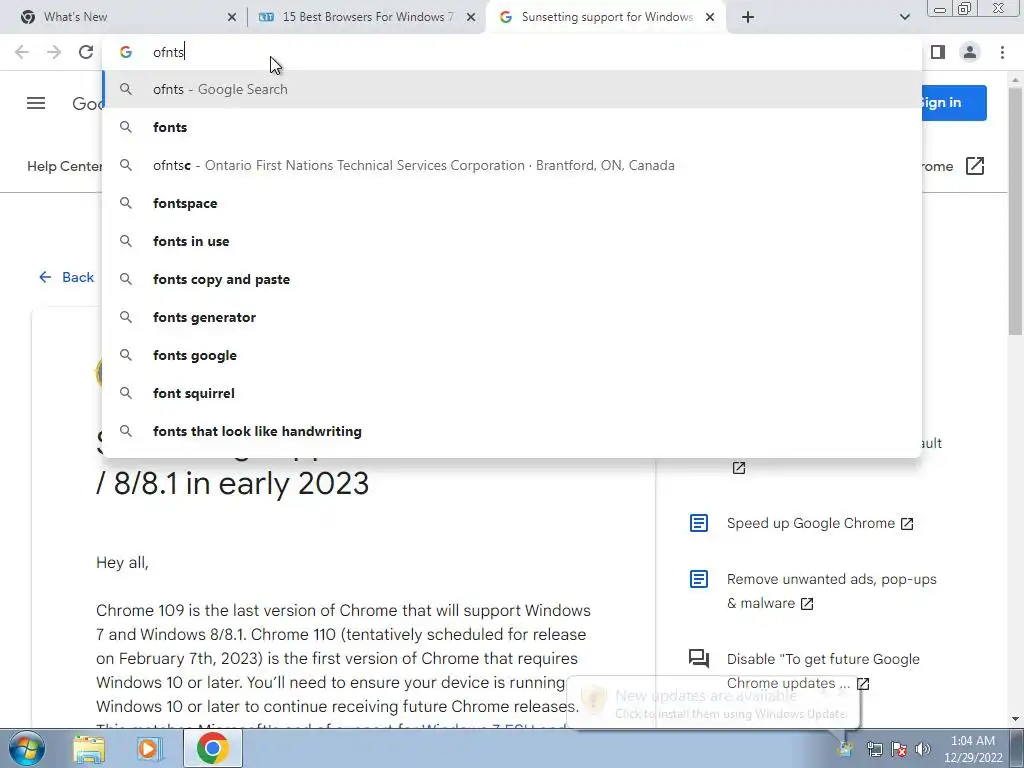Click the network tray icon

click(x=874, y=749)
